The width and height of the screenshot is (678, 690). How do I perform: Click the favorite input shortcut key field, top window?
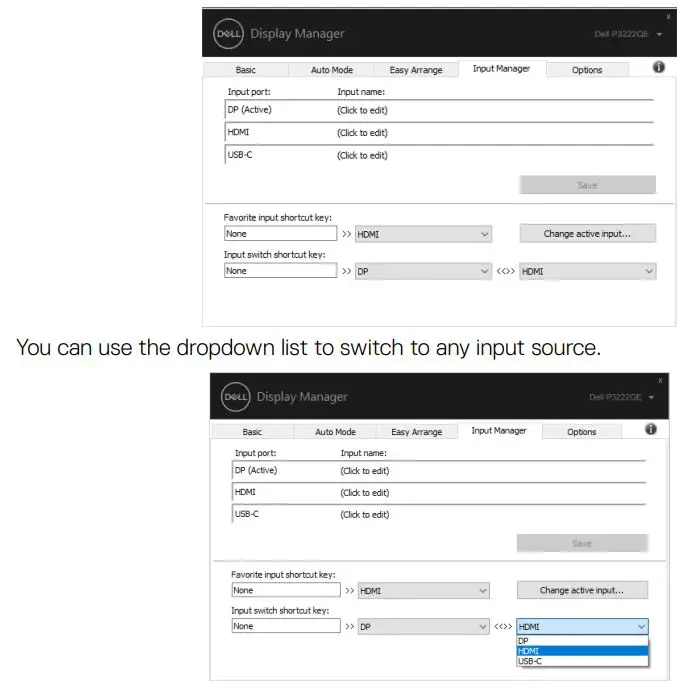280,234
